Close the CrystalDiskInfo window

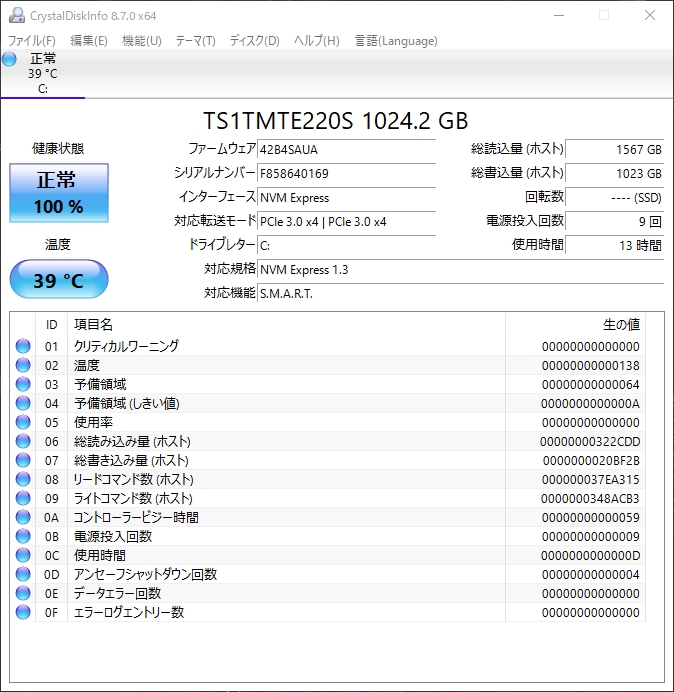[x=650, y=15]
